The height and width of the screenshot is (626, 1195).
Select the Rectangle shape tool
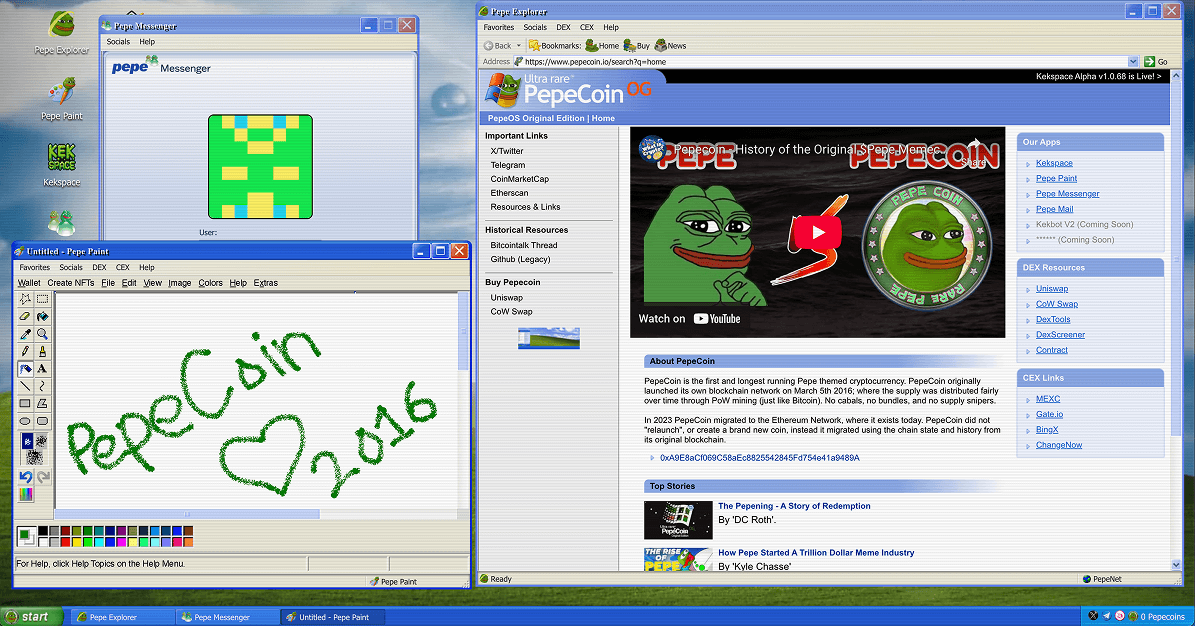[25, 403]
